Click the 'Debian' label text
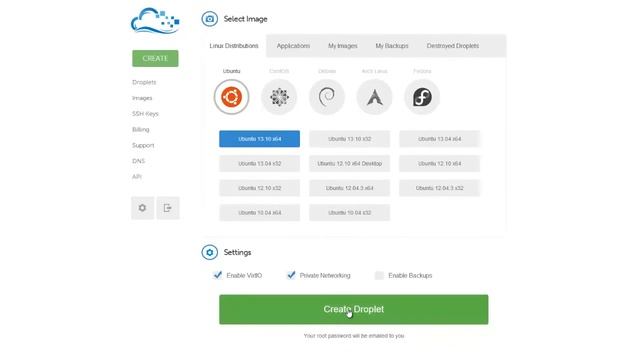Image resolution: width=640 pixels, height=360 pixels. click(x=327, y=71)
